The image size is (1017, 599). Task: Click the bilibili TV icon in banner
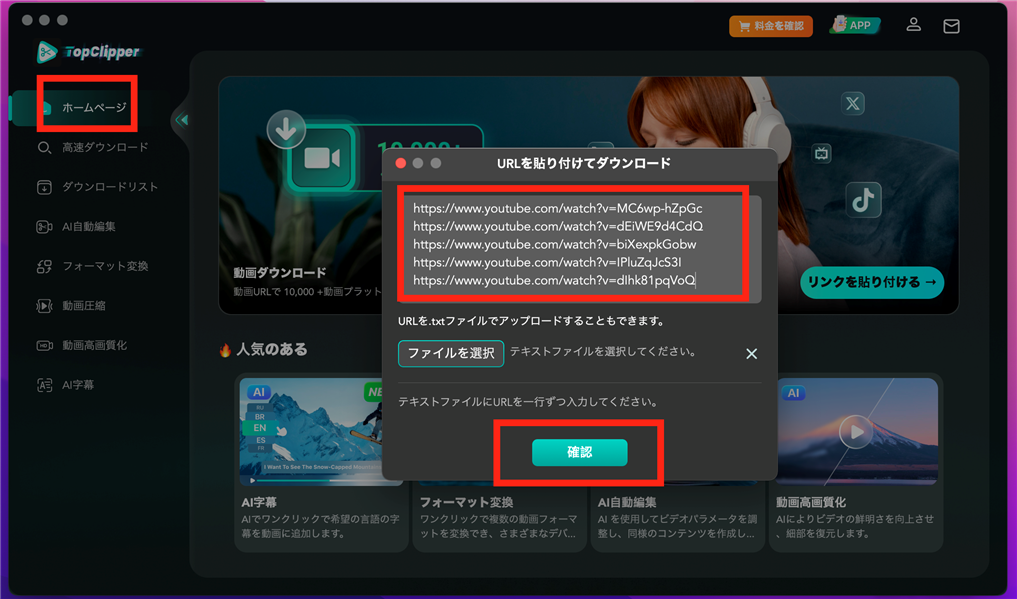[x=821, y=154]
